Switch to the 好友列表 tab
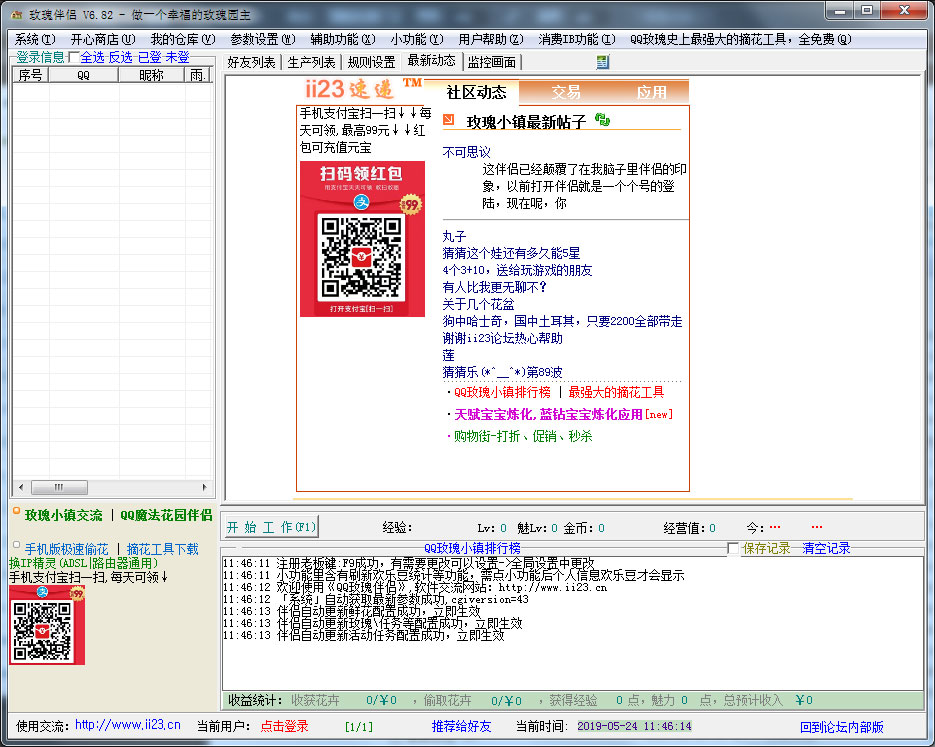The width and height of the screenshot is (935, 747). click(x=251, y=62)
